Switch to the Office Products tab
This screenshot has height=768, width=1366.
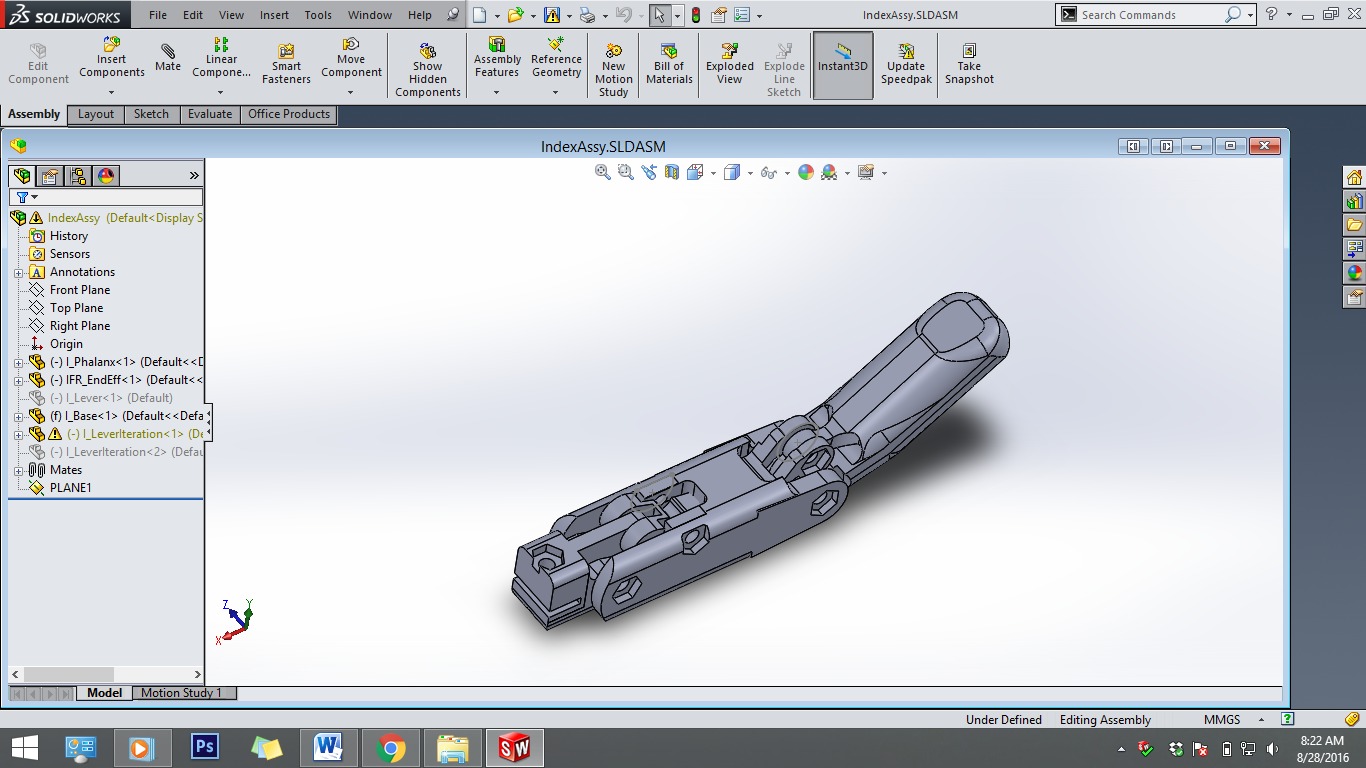(289, 114)
